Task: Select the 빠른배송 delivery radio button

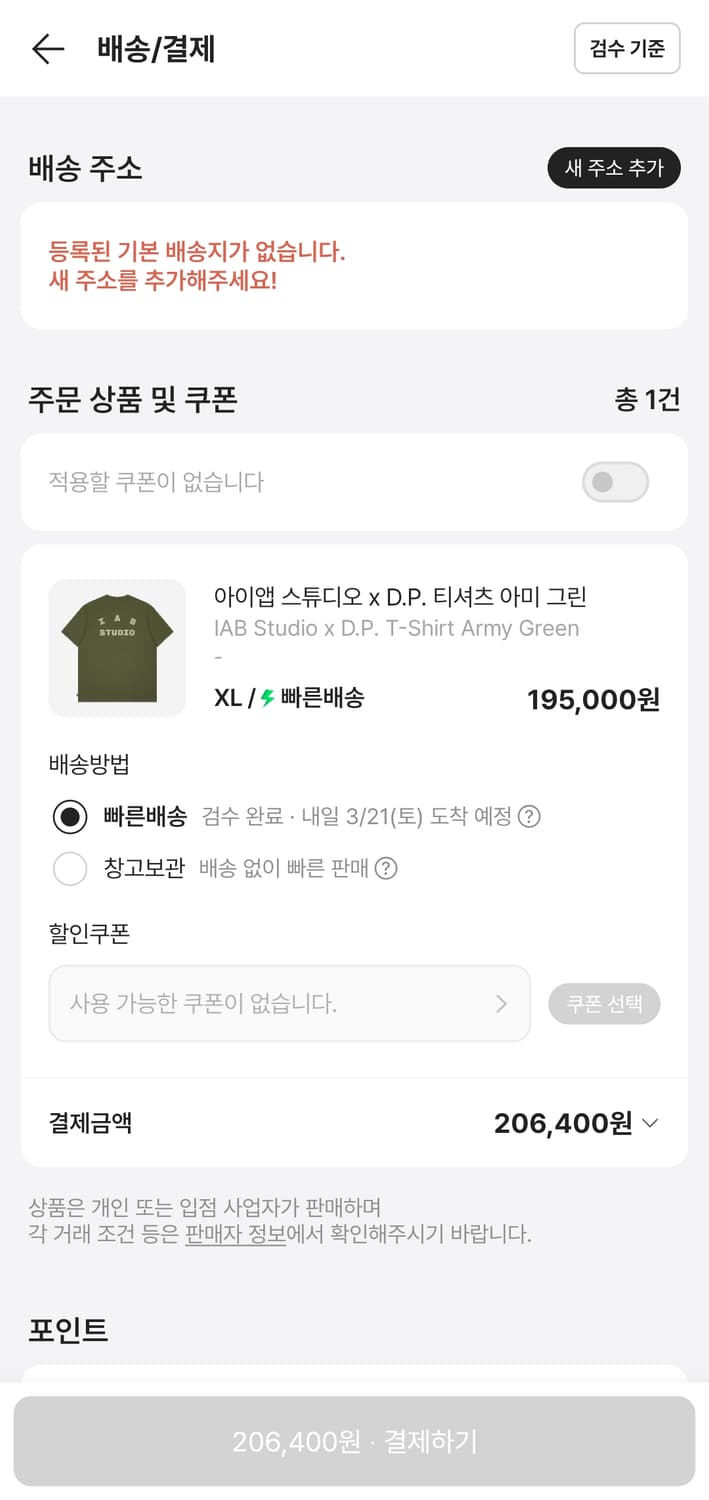Action: point(70,817)
